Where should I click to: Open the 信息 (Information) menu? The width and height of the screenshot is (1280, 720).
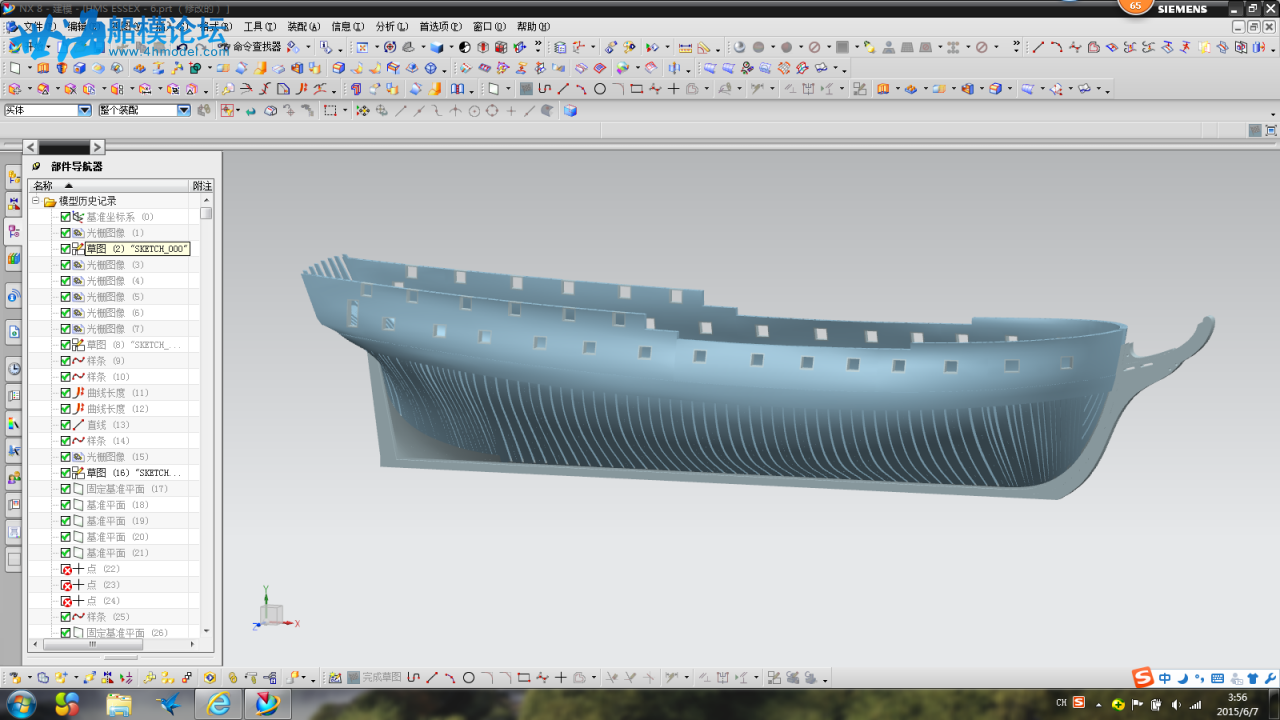(x=347, y=27)
